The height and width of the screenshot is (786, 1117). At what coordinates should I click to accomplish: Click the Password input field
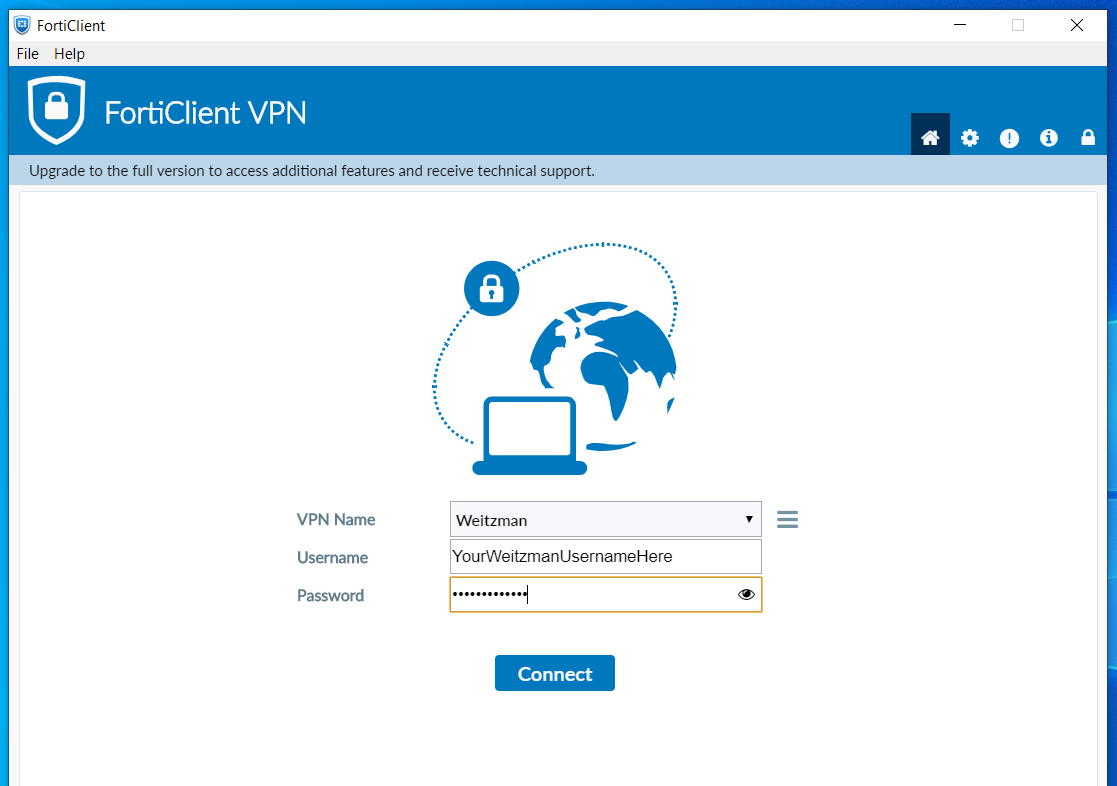[606, 594]
